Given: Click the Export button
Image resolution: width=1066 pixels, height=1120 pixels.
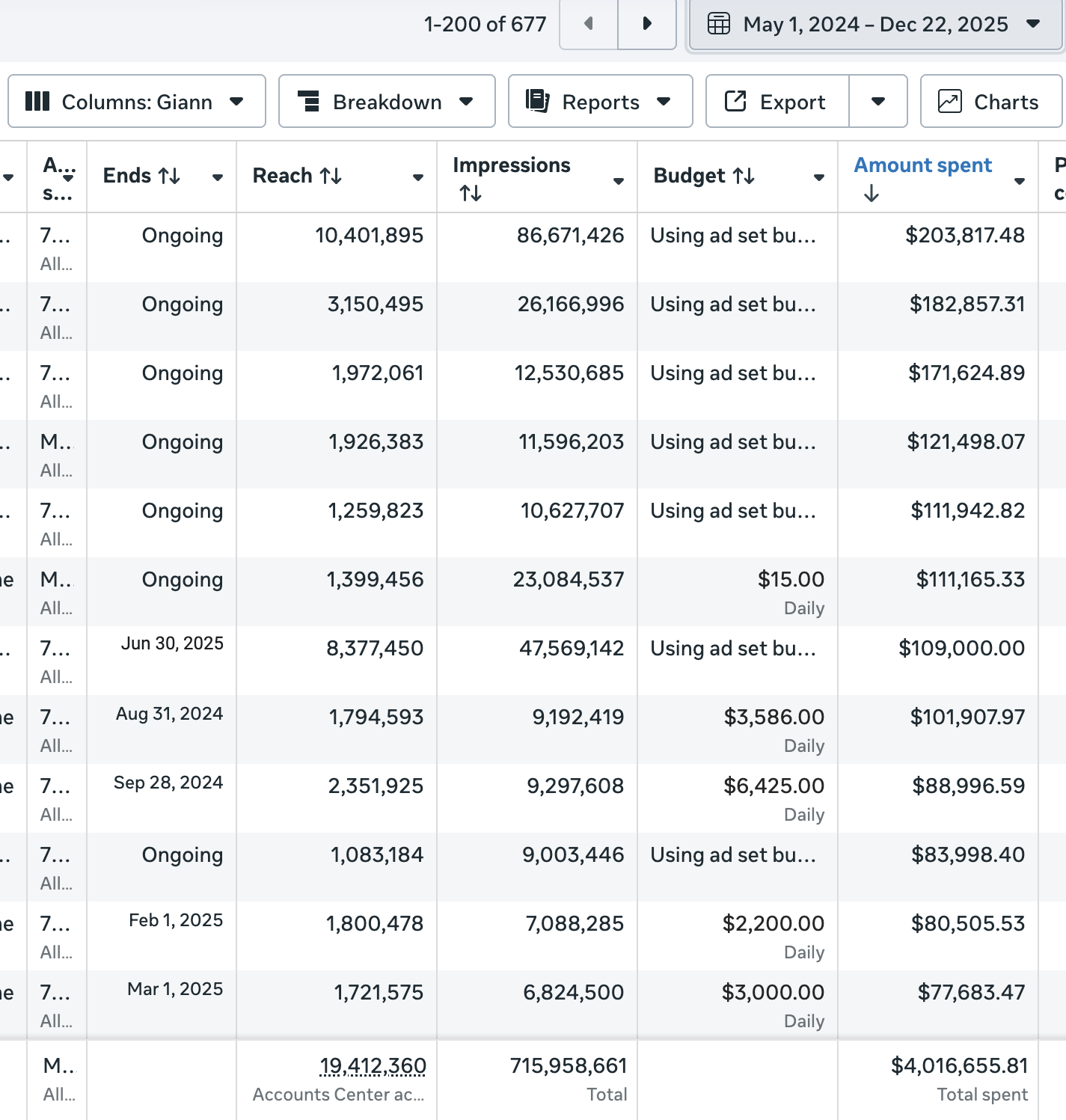Looking at the screenshot, I should tap(777, 101).
